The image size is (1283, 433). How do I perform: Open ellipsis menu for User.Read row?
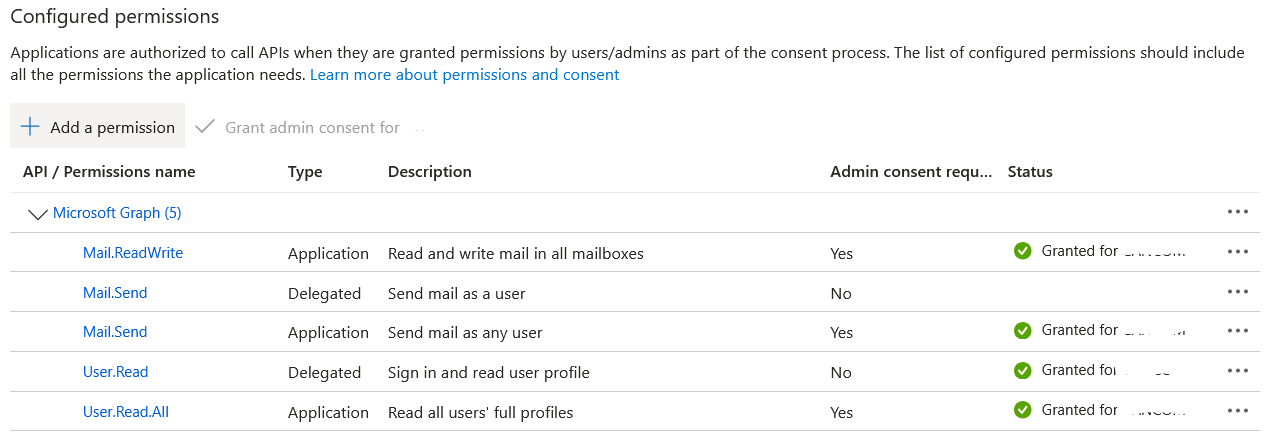(1237, 371)
